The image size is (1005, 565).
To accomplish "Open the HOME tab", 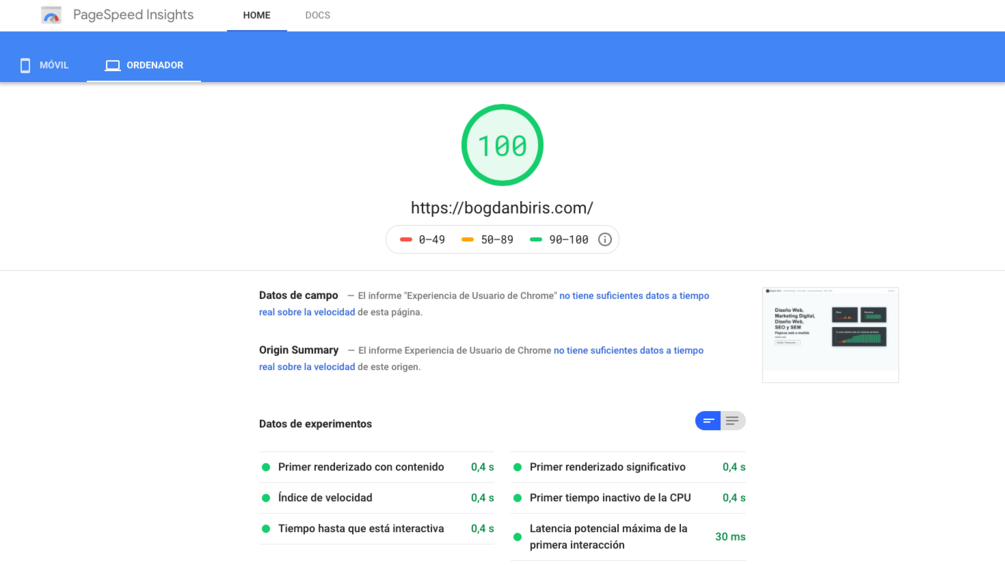I will (256, 15).
